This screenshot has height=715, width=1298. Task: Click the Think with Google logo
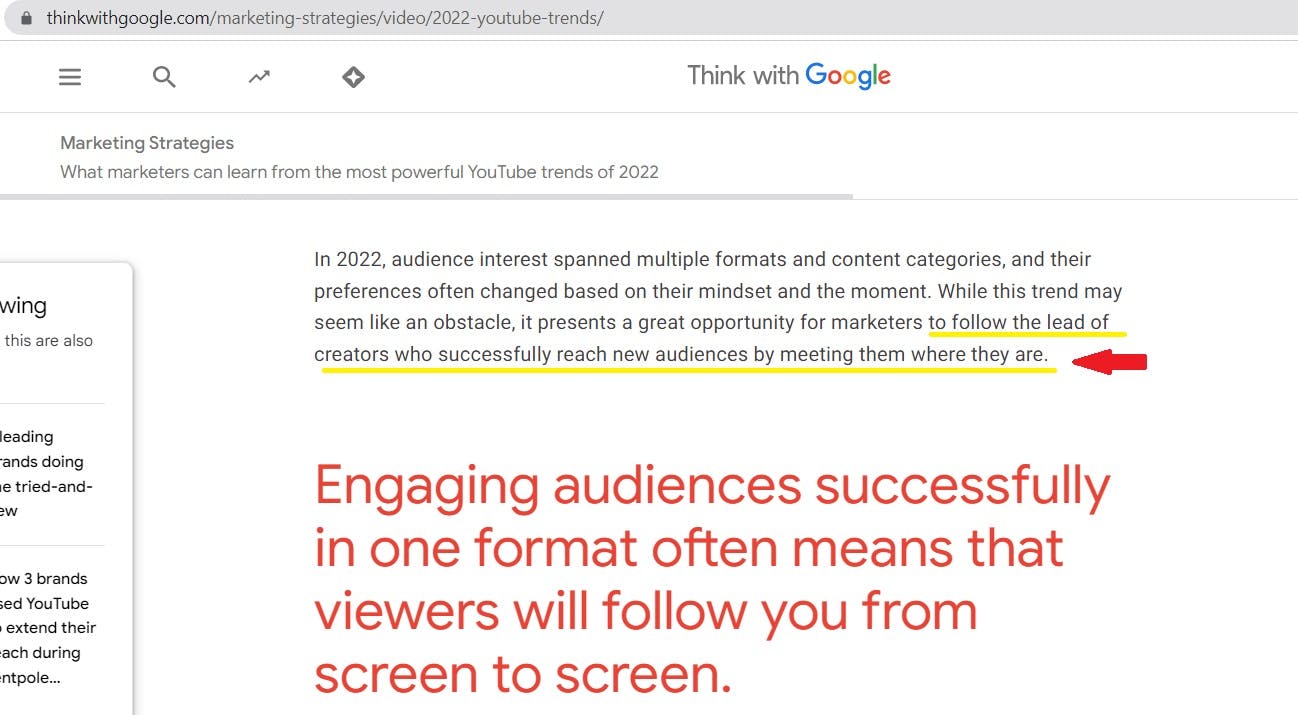(789, 75)
